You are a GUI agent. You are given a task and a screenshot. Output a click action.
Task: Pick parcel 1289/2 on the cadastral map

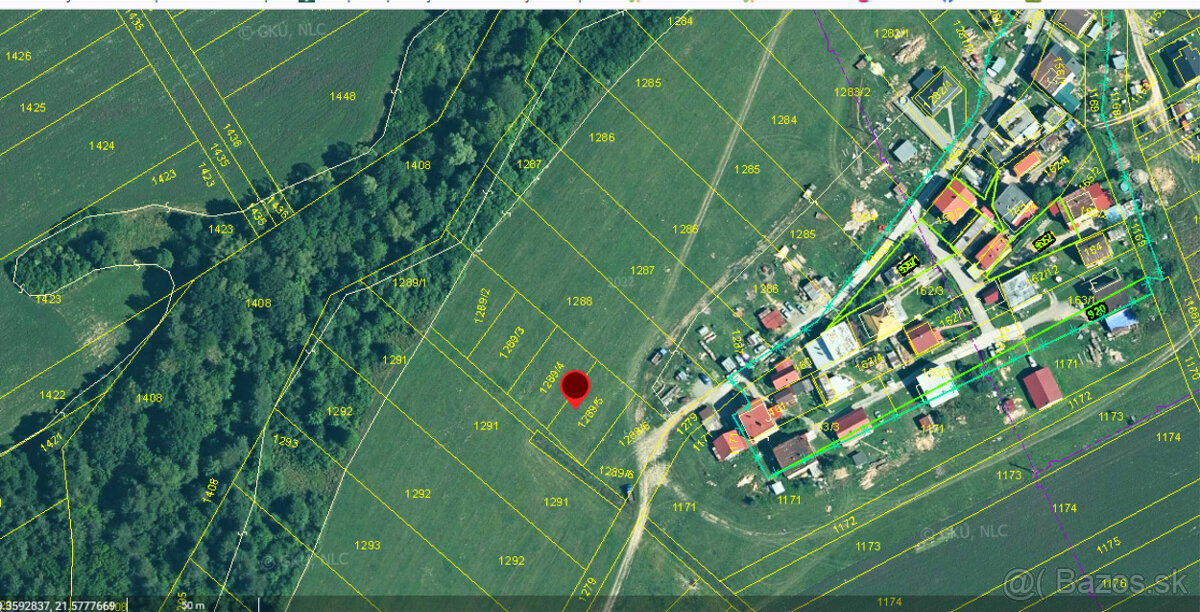482,304
